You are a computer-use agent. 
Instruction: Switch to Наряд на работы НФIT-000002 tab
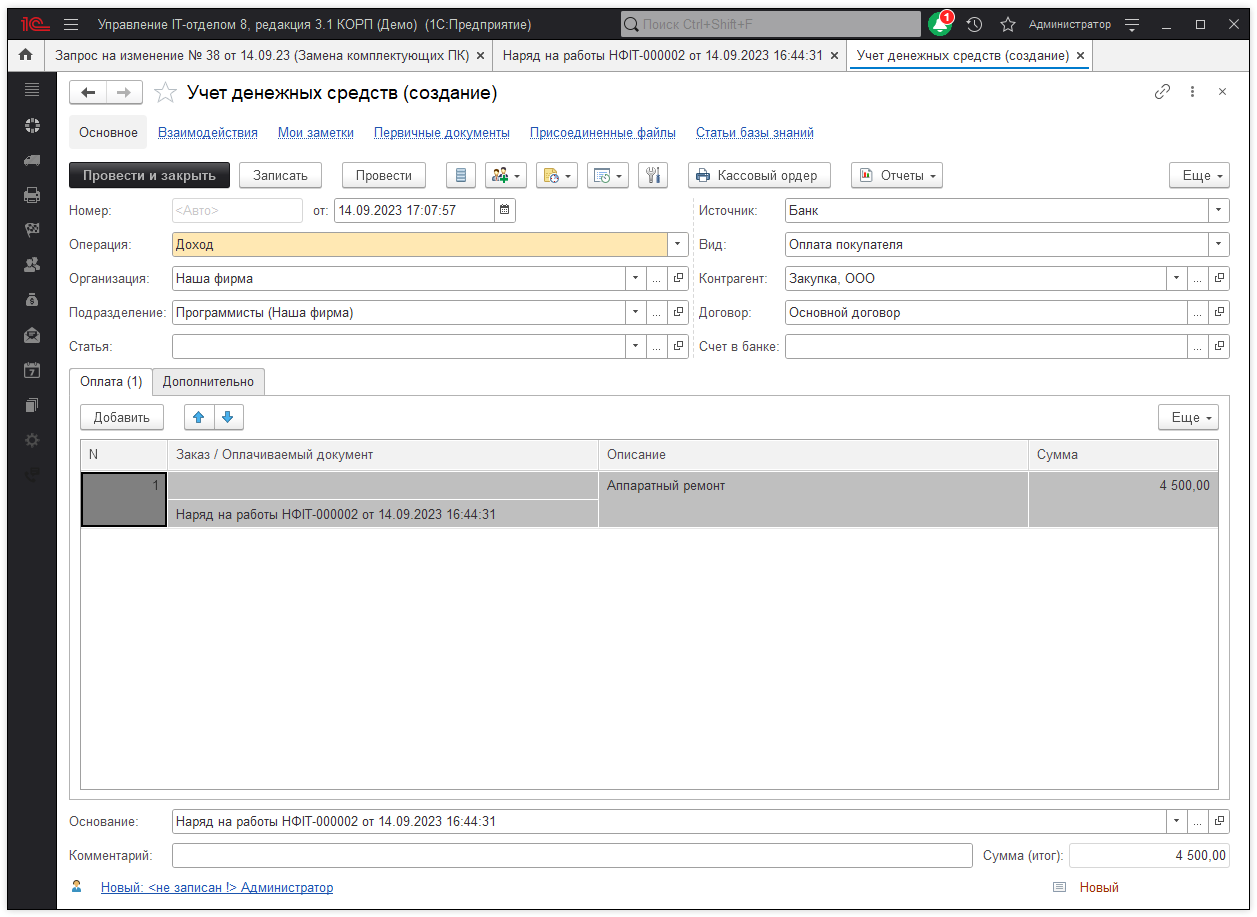point(662,56)
